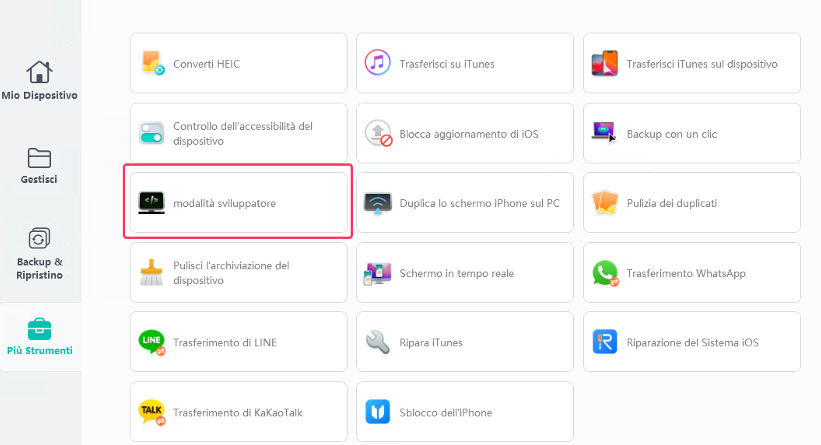Open the Gestisci sidebar tab
The width and height of the screenshot is (821, 445).
pos(39,166)
